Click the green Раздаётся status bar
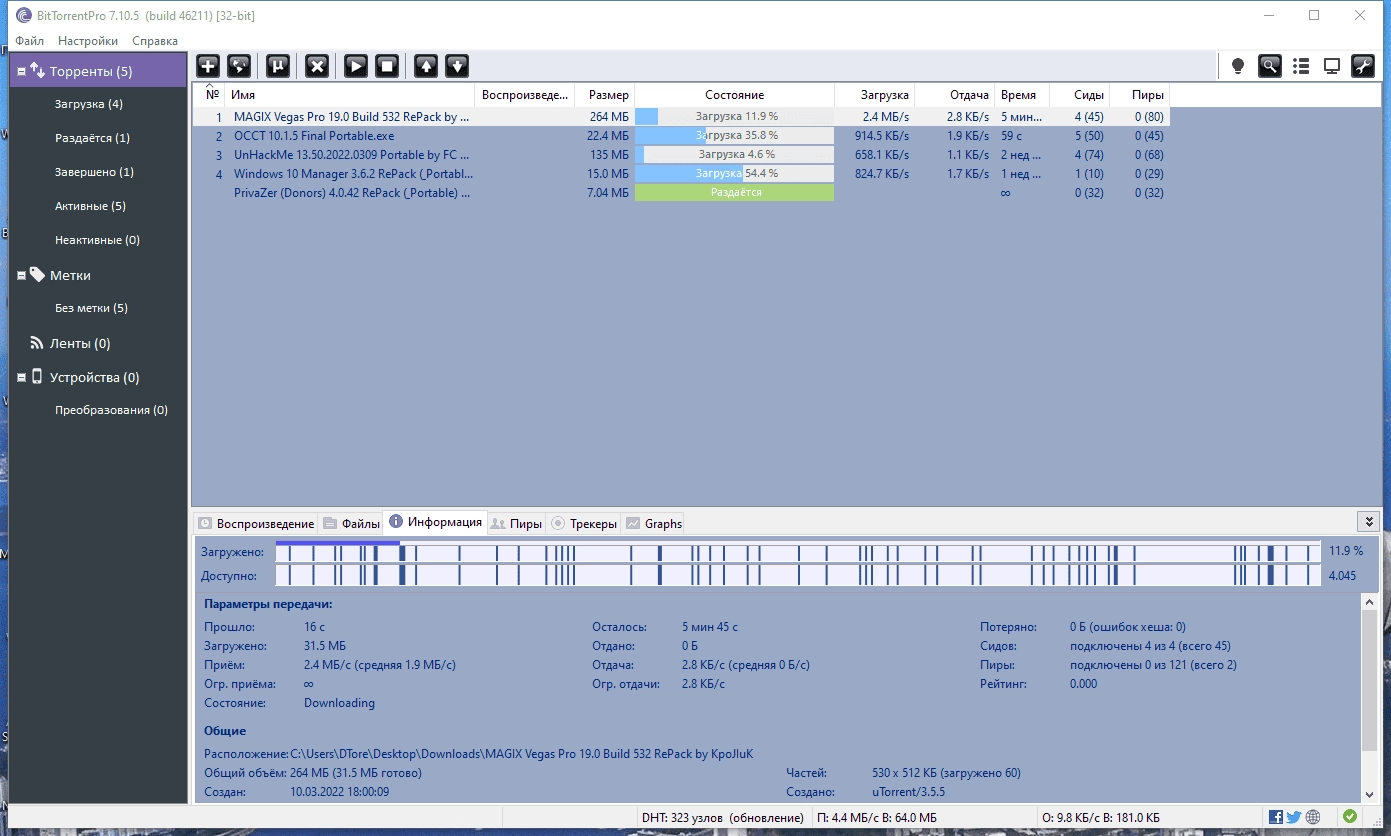This screenshot has height=836, width=1391. pyautogui.click(x=734, y=193)
